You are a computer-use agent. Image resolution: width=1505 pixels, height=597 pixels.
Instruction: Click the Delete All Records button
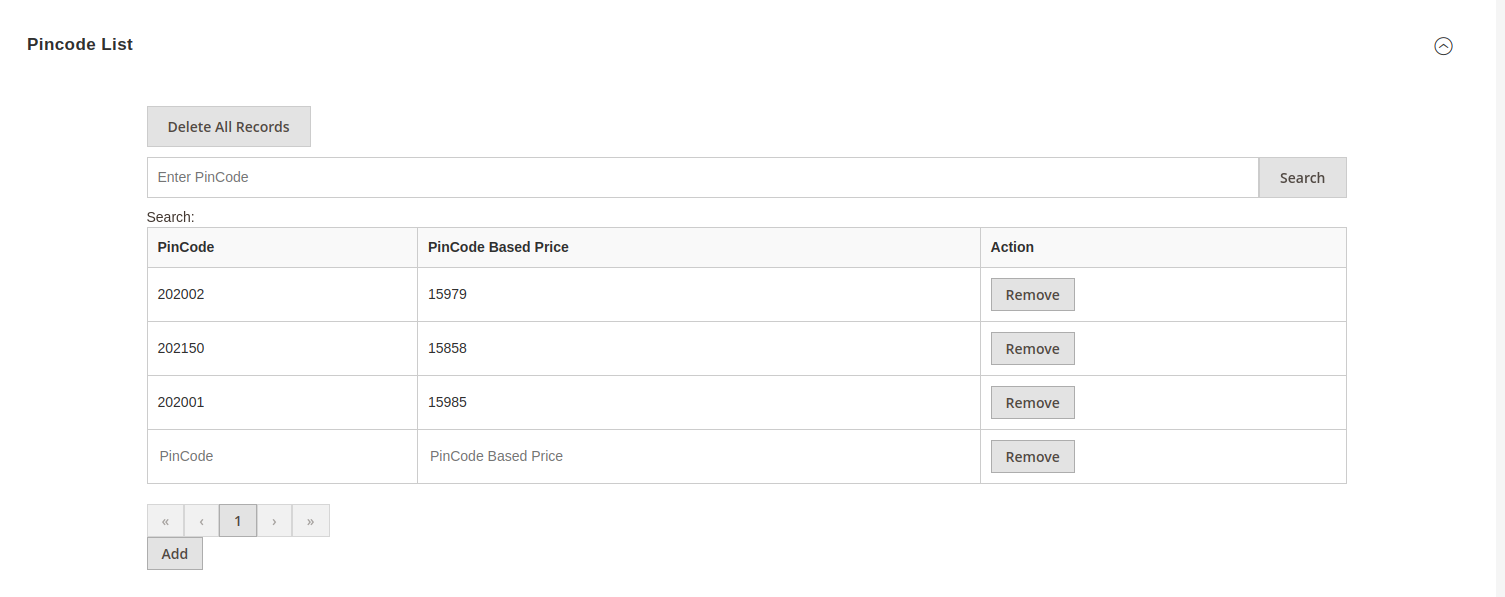pos(228,127)
